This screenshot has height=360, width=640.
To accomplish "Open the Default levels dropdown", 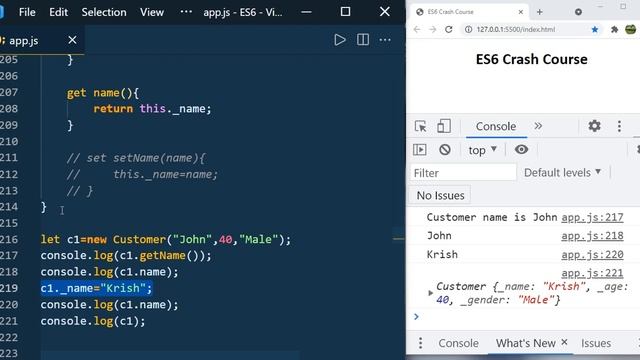I will [562, 173].
